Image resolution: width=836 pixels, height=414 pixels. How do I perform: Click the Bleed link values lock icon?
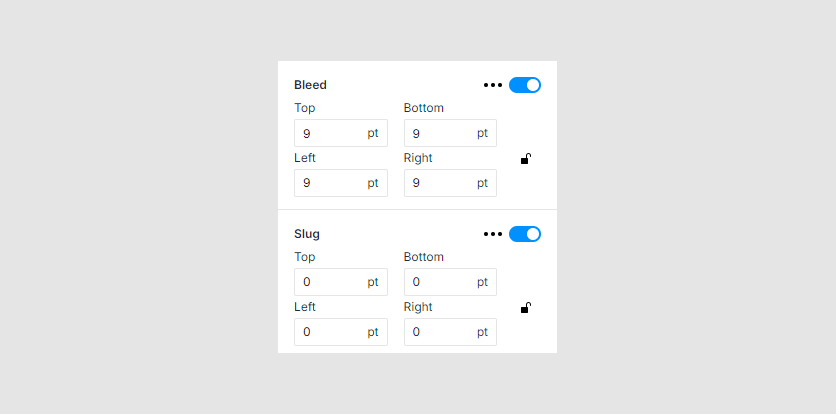(x=526, y=158)
